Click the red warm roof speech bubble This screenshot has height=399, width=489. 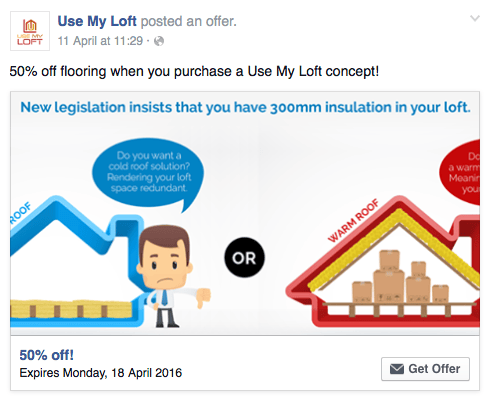point(460,172)
